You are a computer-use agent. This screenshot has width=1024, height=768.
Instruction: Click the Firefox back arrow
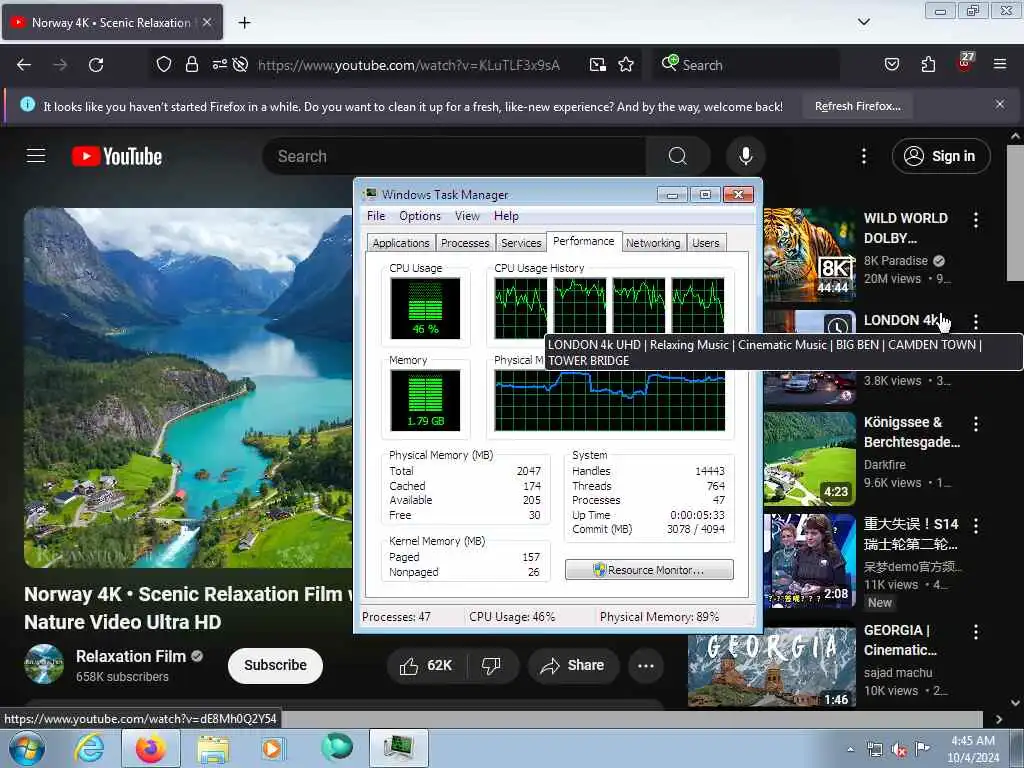pyautogui.click(x=24, y=65)
